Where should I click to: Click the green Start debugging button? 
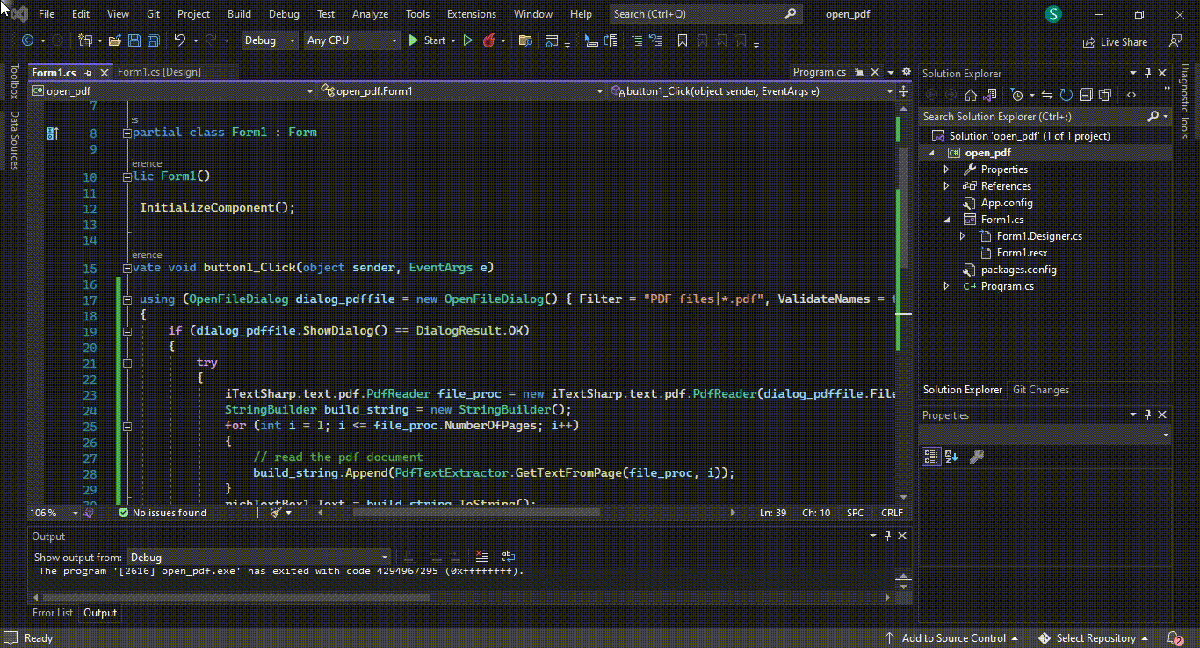(427, 41)
